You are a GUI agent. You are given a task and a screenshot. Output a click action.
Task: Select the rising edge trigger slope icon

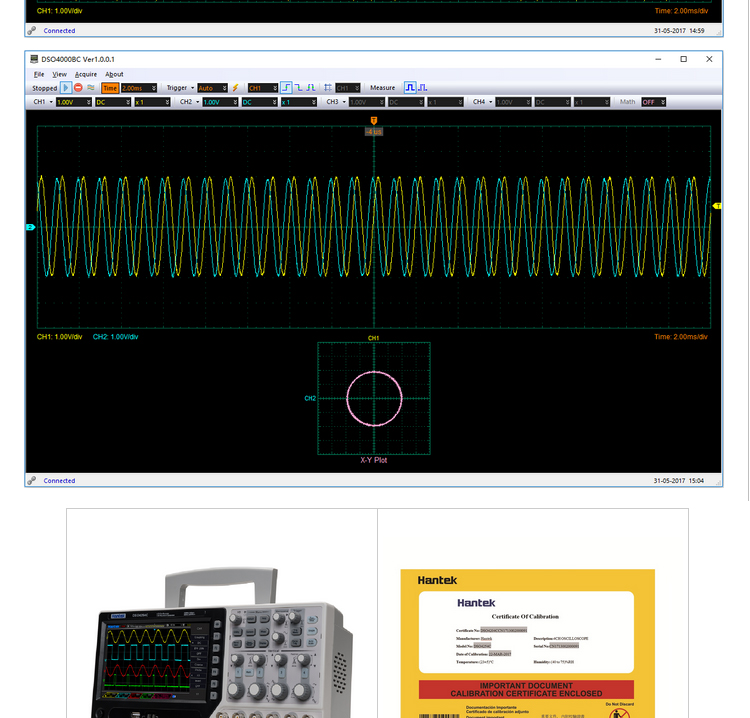tap(286, 88)
